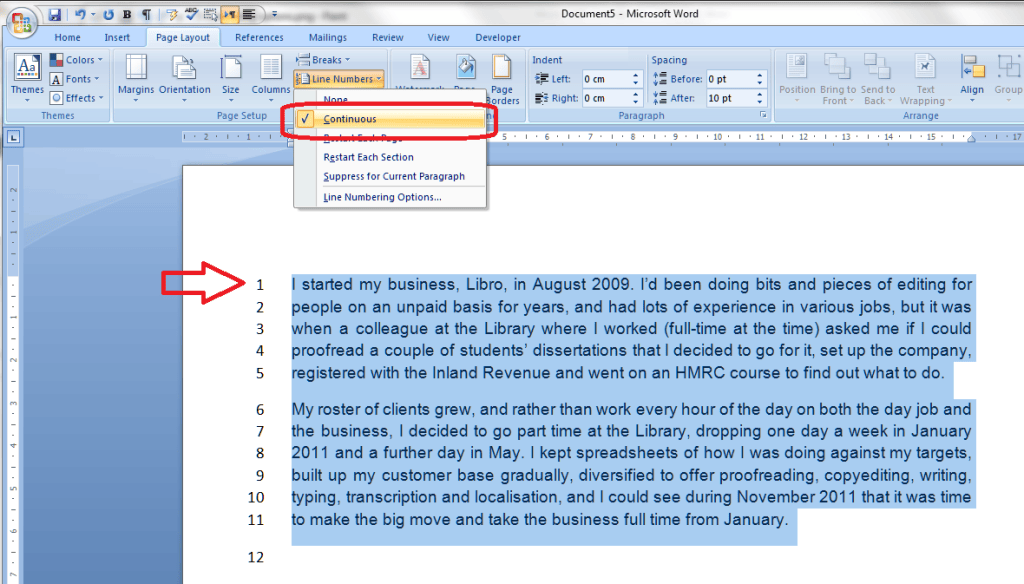Decrease the Left indent with down arrow

[635, 83]
